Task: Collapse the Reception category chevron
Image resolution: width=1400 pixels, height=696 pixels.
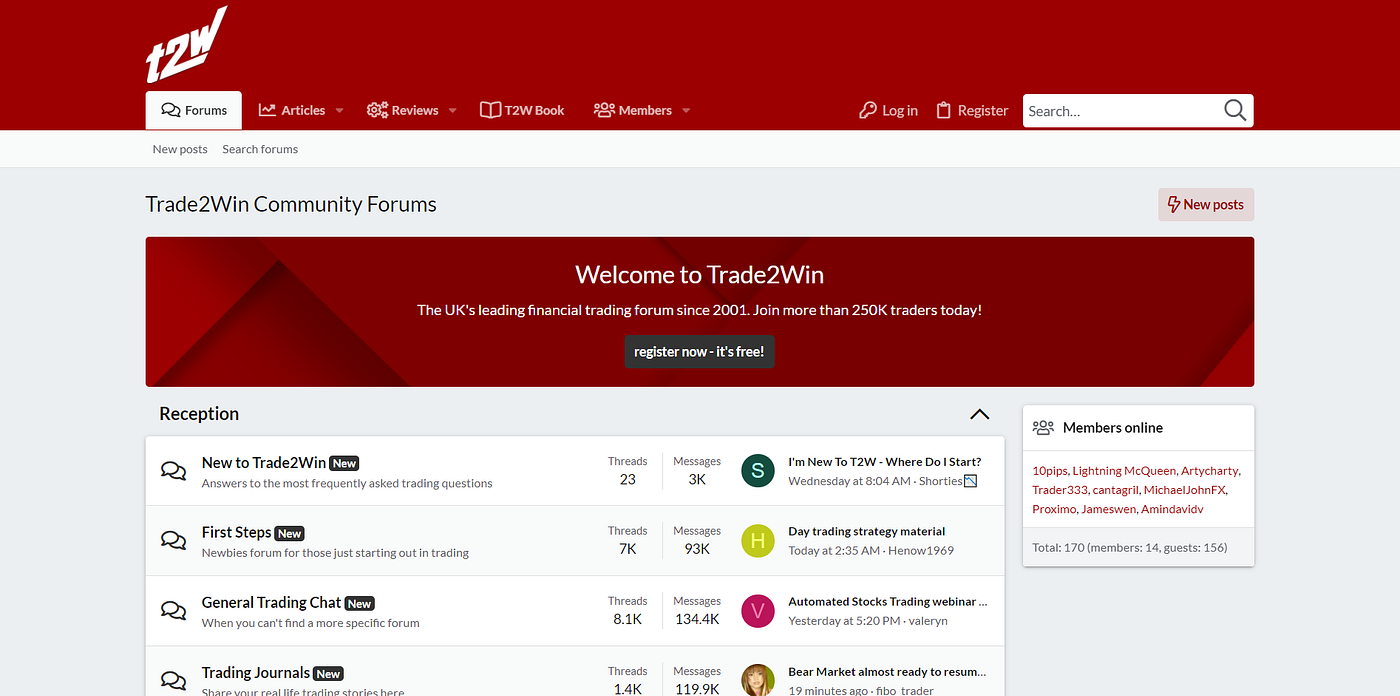Action: (x=979, y=414)
